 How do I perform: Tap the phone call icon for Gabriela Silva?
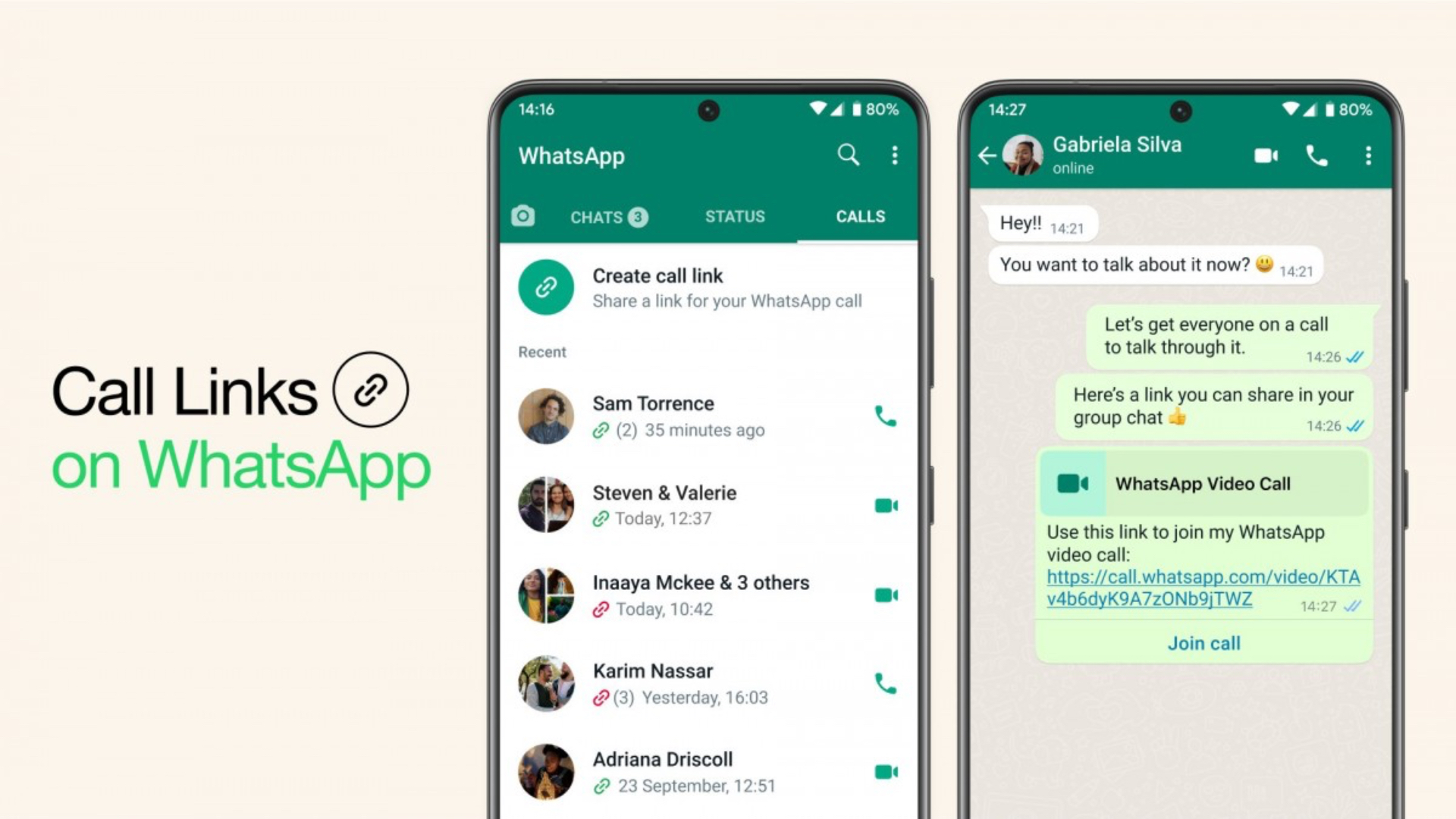(x=1318, y=155)
